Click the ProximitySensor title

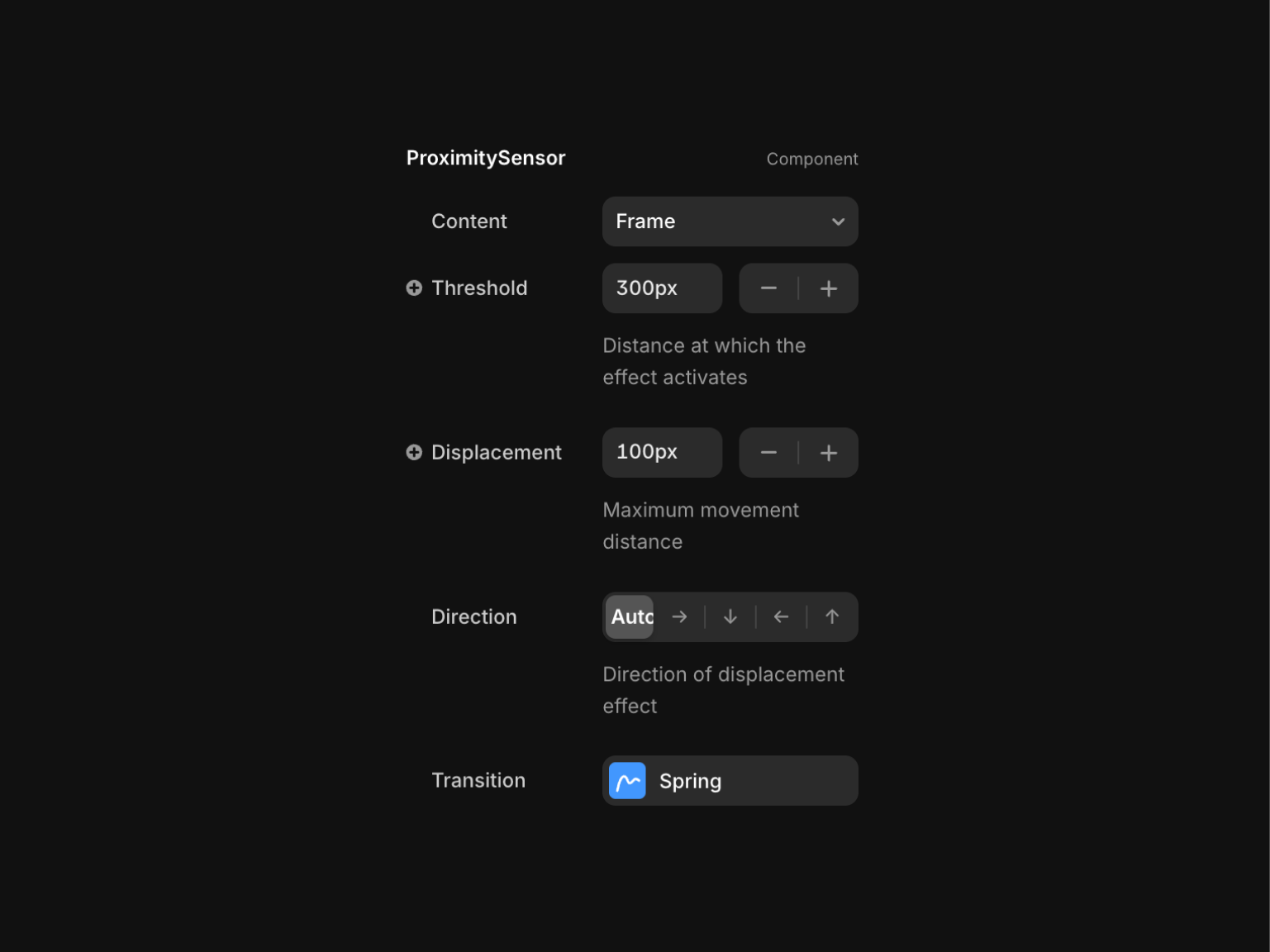[486, 158]
